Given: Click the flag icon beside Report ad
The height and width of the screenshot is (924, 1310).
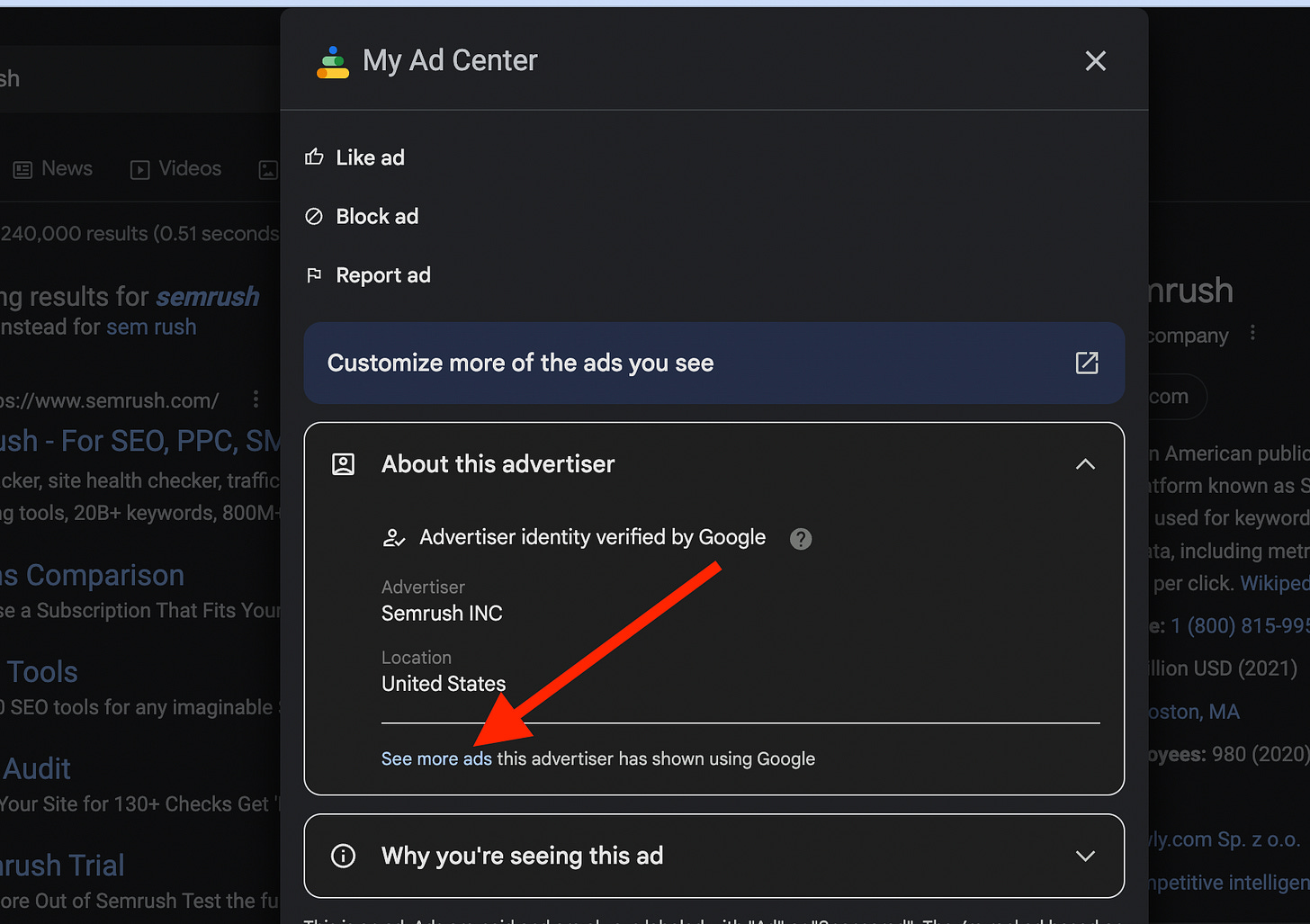Looking at the screenshot, I should (x=314, y=275).
